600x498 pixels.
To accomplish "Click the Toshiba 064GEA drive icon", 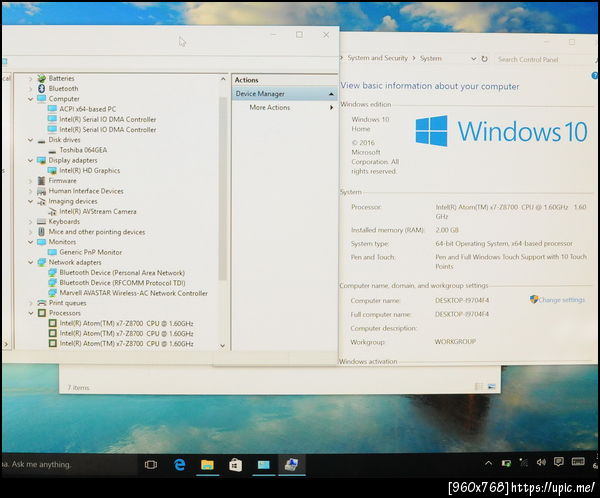I will (x=52, y=150).
